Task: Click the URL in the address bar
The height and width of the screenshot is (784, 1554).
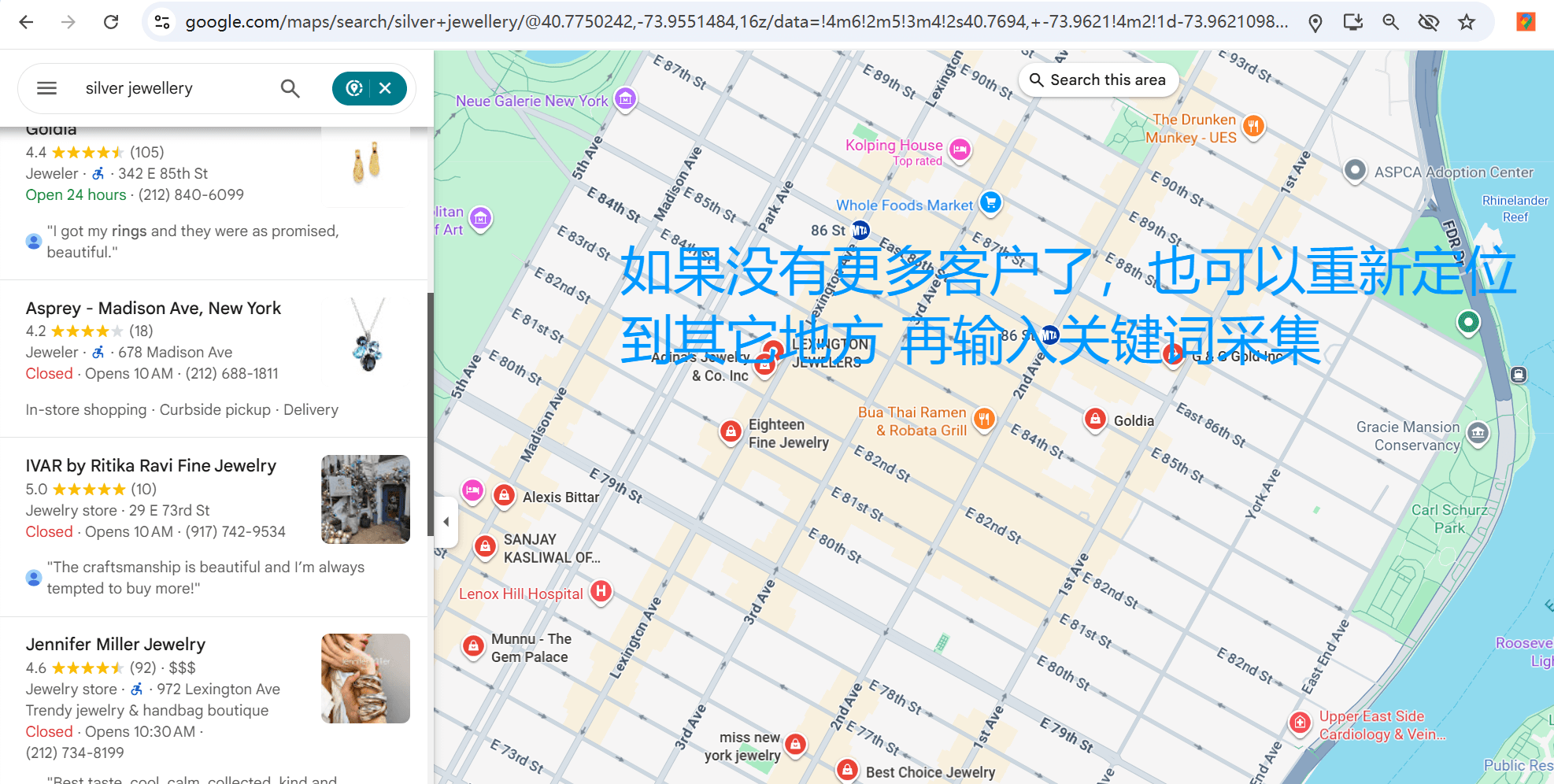Action: [x=736, y=22]
